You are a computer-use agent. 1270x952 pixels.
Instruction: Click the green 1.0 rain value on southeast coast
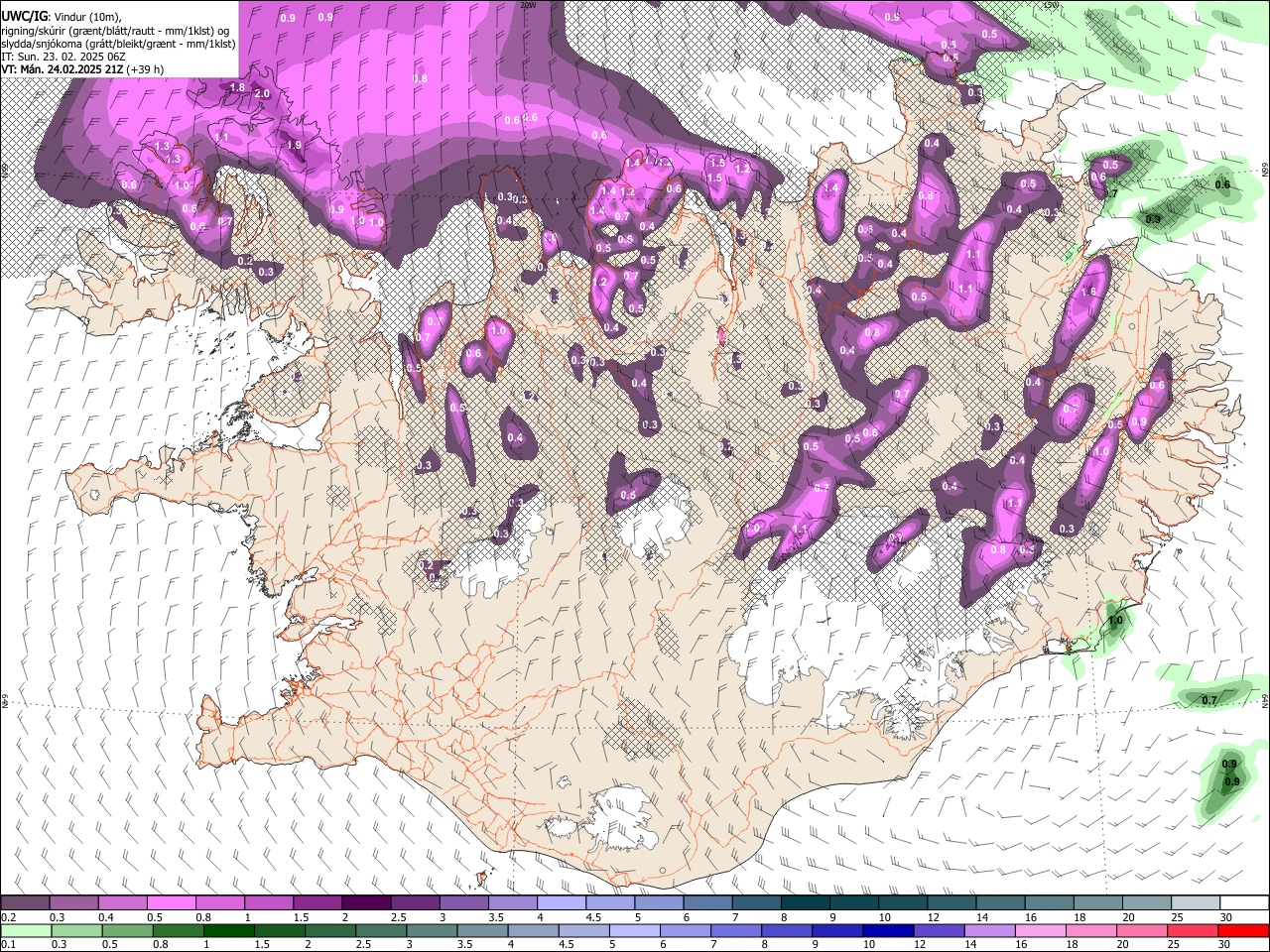[1115, 621]
